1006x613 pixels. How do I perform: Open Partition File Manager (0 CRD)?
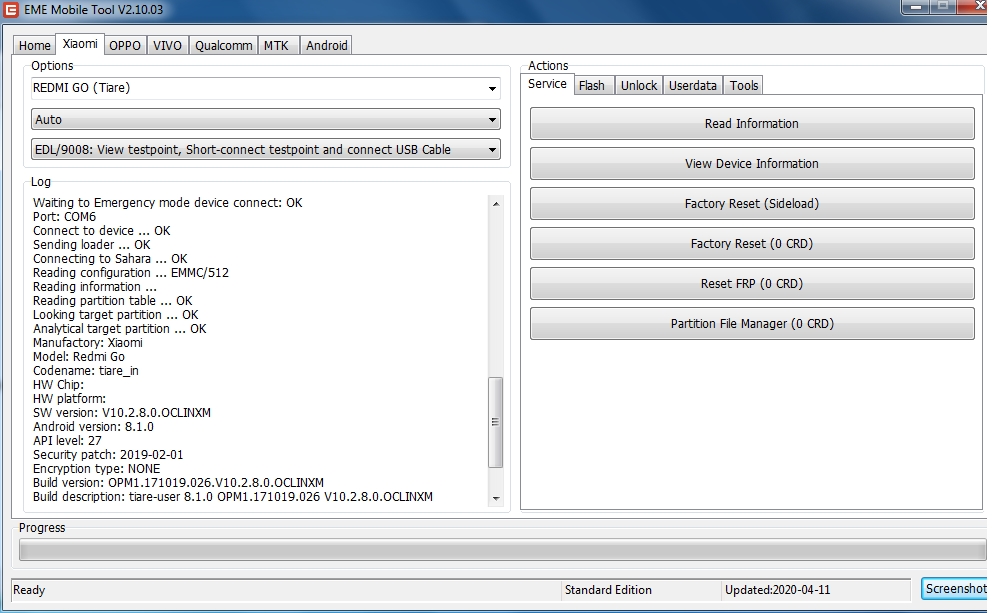click(752, 324)
